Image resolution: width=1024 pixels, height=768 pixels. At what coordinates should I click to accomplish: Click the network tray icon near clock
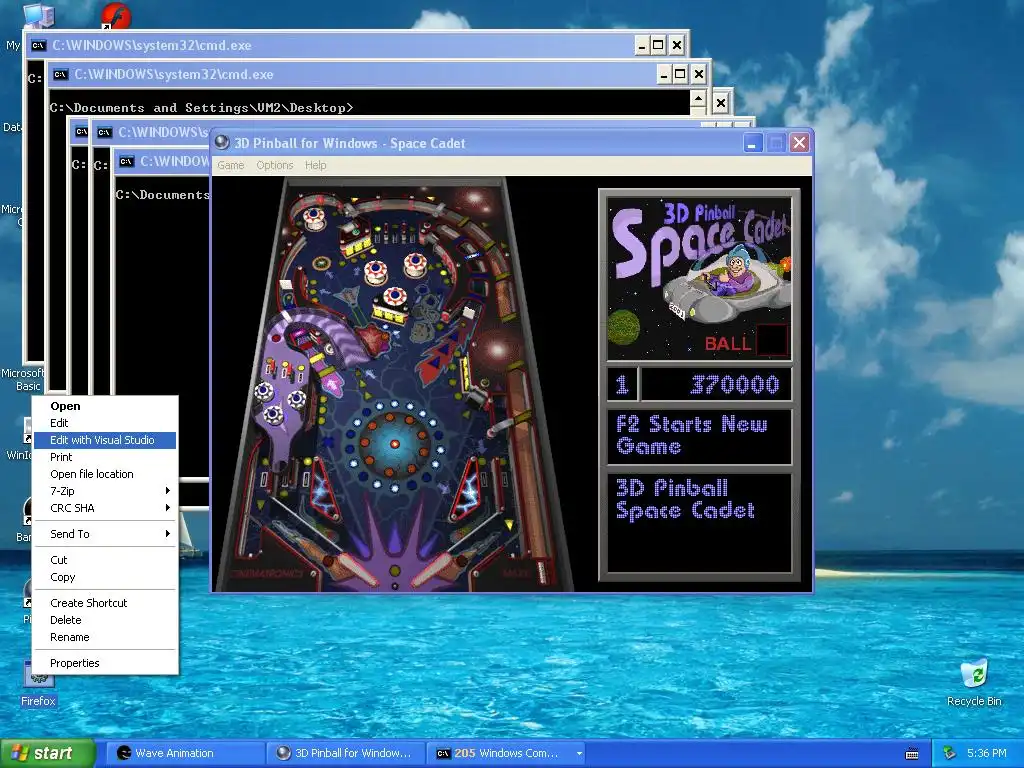(950, 754)
